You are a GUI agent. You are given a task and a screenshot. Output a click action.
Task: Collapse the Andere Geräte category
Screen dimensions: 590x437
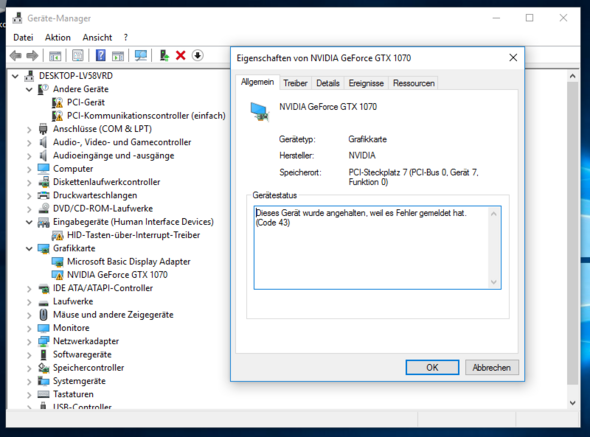[x=29, y=89]
